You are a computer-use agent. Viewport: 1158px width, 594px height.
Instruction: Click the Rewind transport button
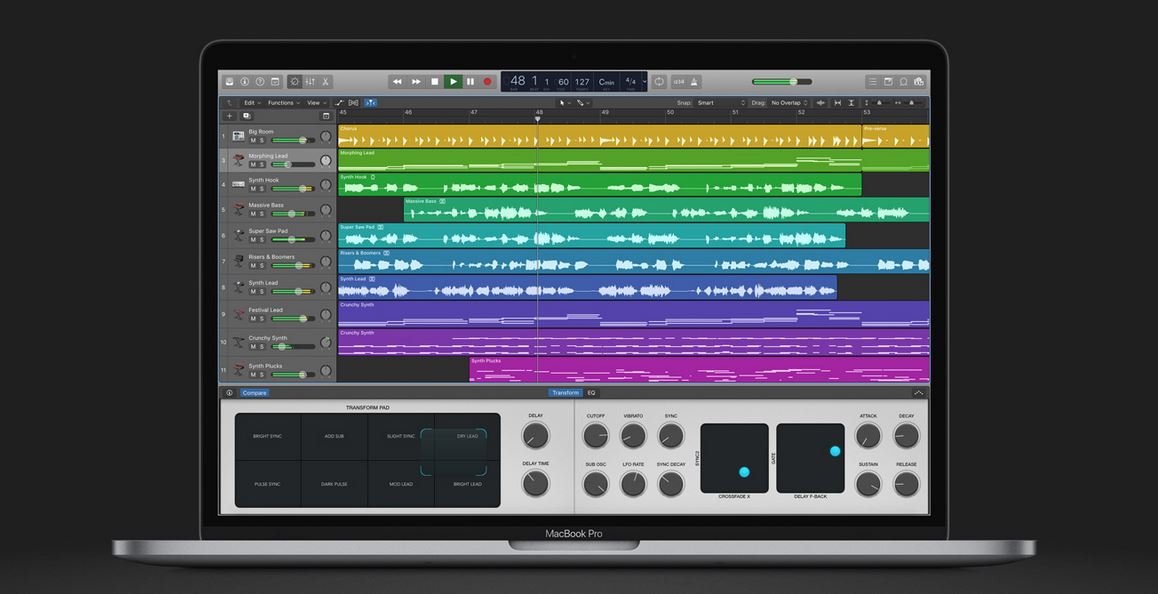397,81
